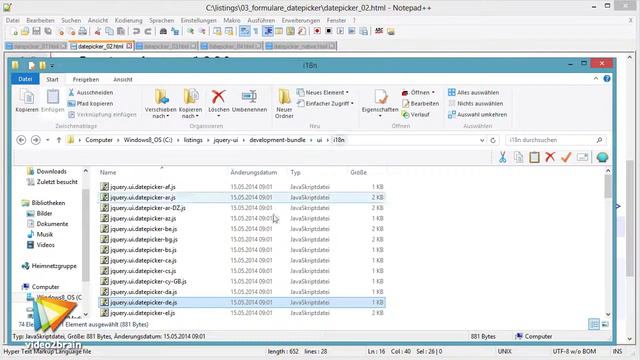Click Neuer Ordner button
Screen dimensions: 640x360
pyautogui.click(x=284, y=104)
